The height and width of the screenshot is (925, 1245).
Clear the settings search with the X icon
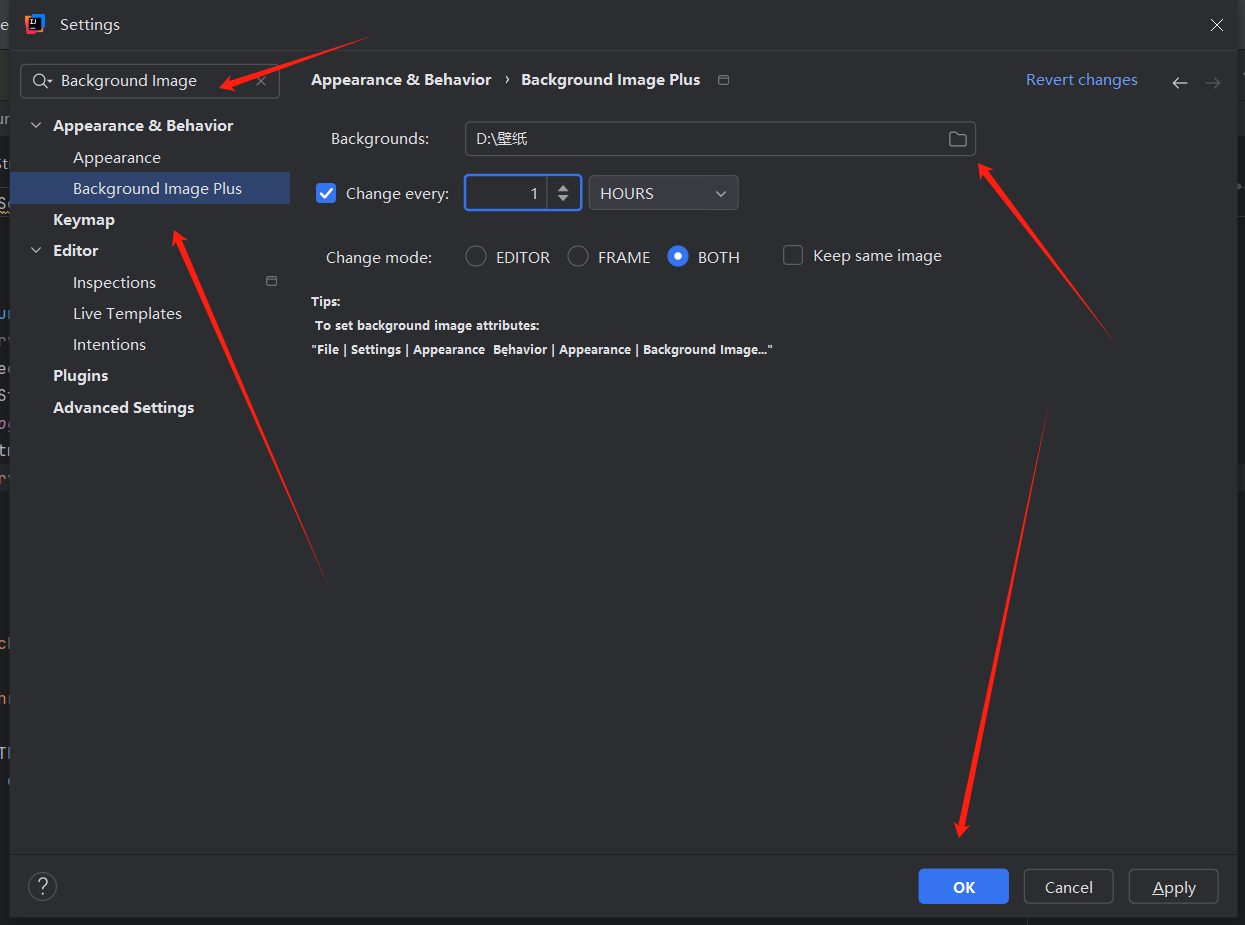point(261,81)
